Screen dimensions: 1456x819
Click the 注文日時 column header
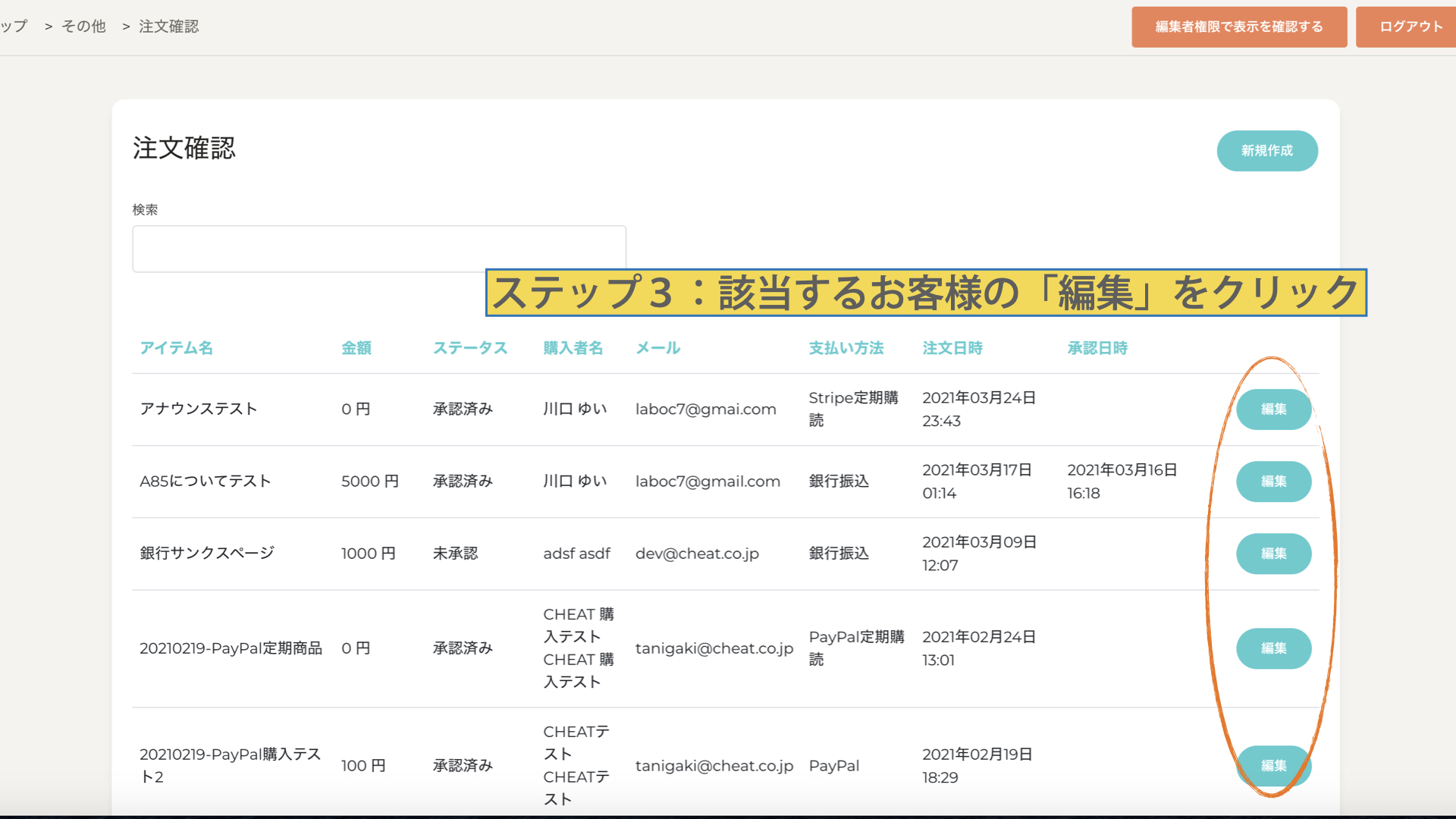pos(952,348)
